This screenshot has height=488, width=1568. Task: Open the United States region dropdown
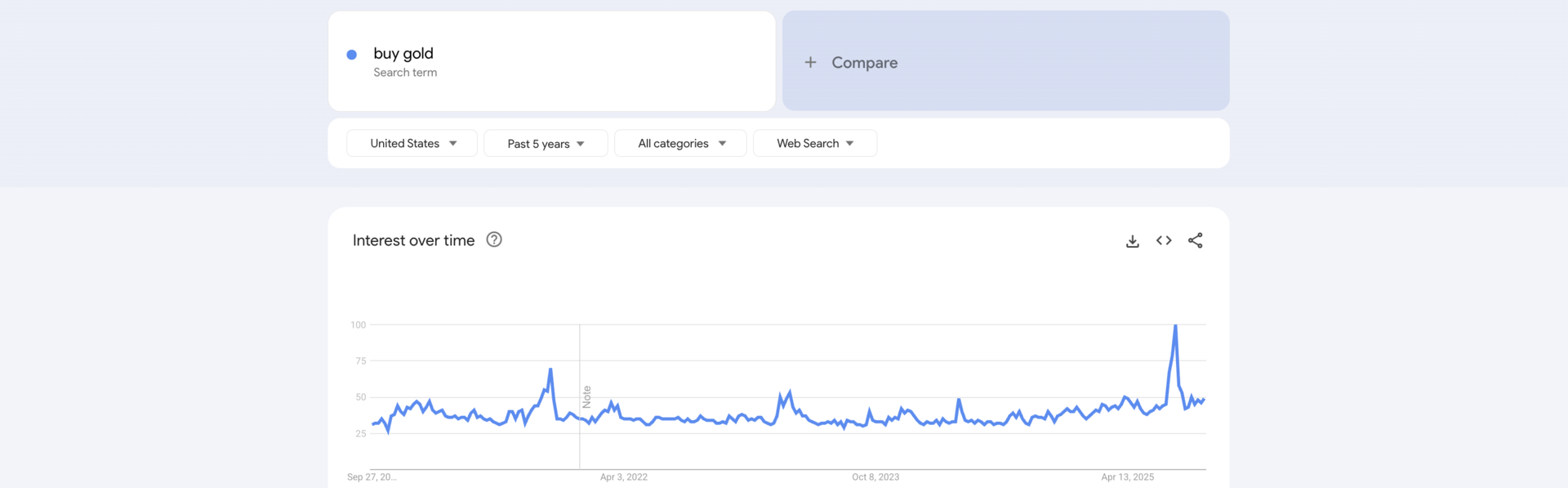411,143
